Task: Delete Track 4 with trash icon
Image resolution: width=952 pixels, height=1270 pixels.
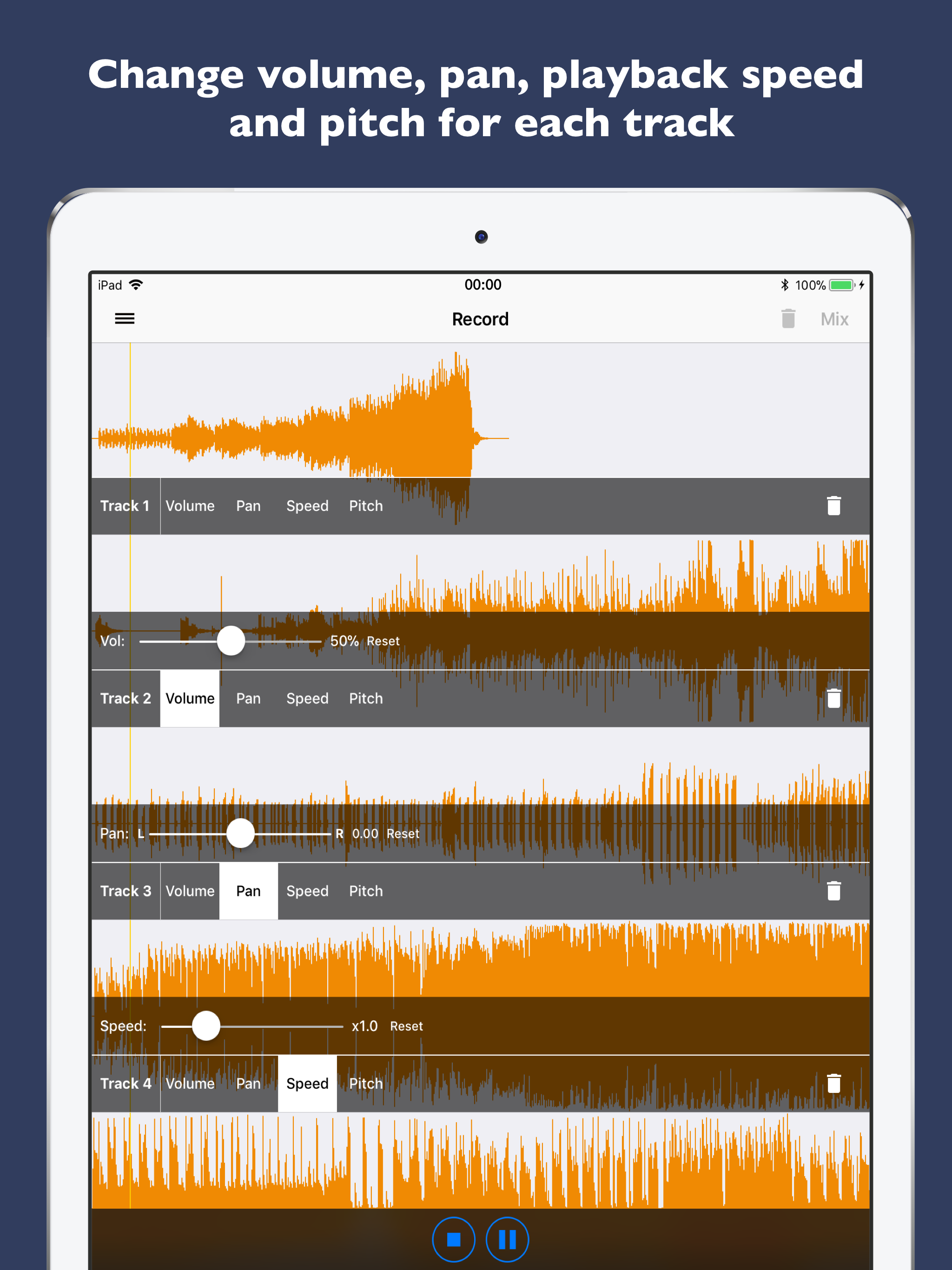Action: pos(833,1083)
